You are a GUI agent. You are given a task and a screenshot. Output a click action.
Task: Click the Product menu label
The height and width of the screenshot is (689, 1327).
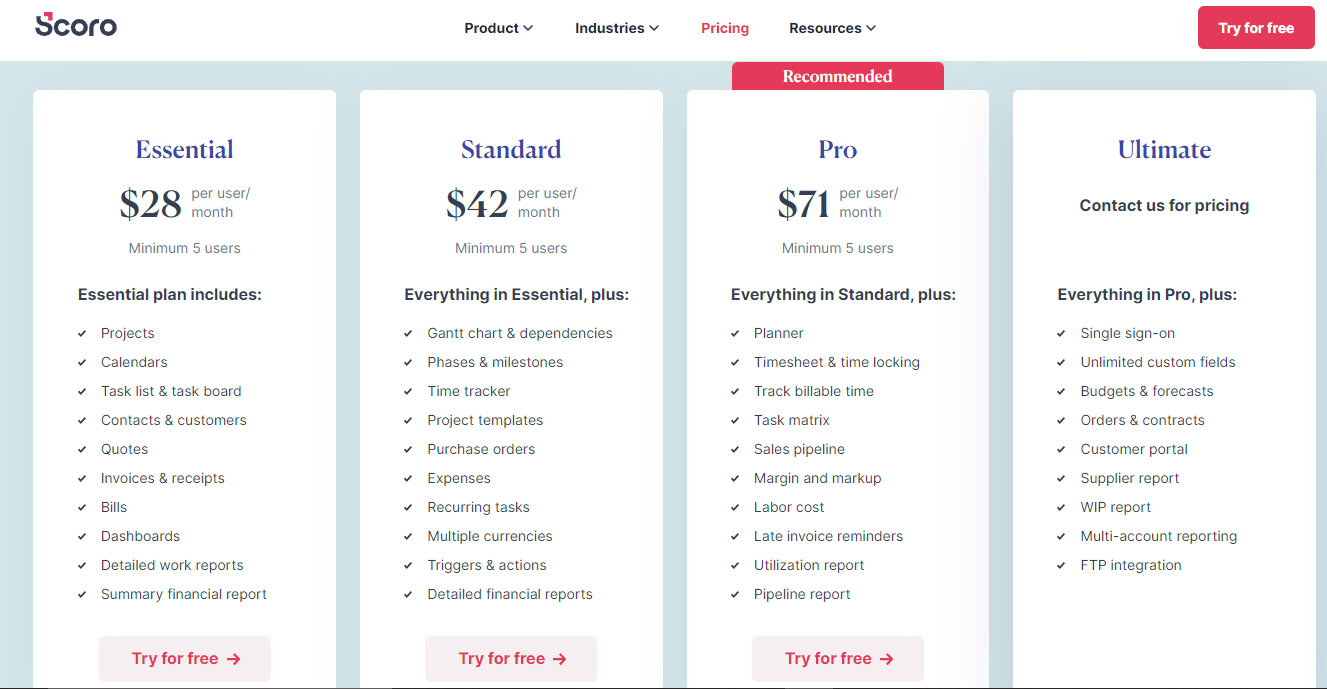(x=491, y=28)
